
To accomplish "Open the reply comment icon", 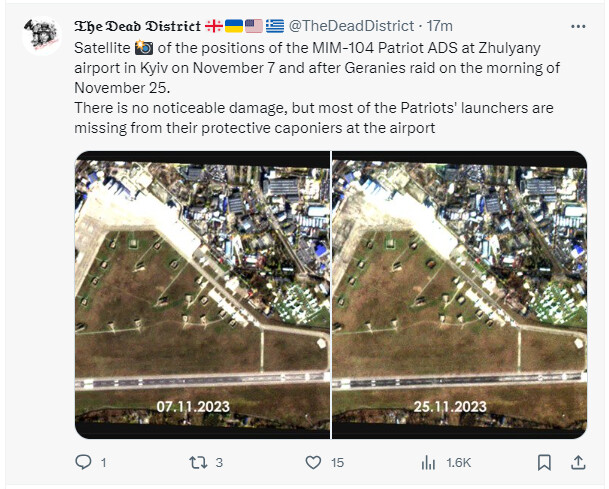I will point(83,462).
